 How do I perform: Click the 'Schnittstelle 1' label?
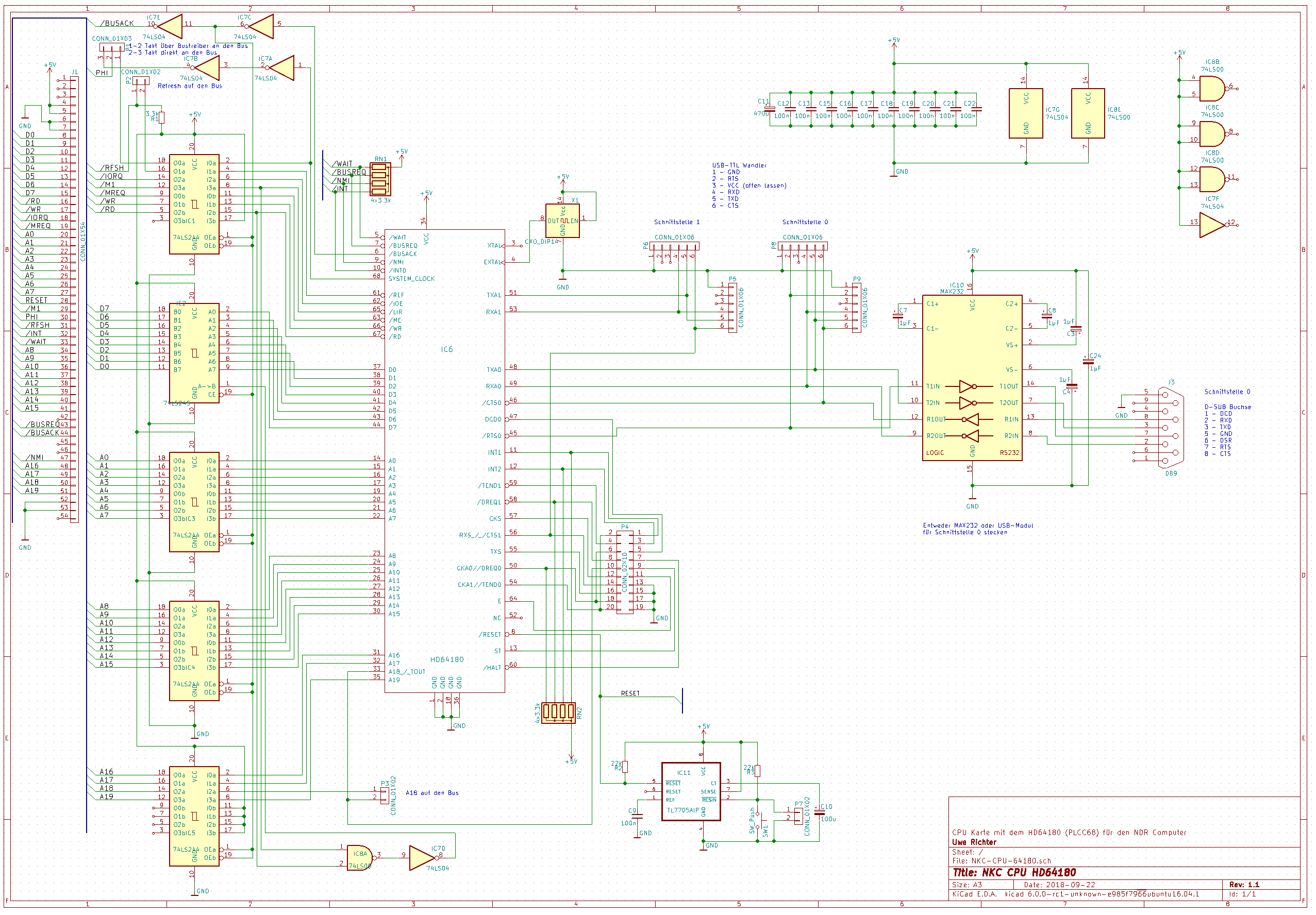676,222
